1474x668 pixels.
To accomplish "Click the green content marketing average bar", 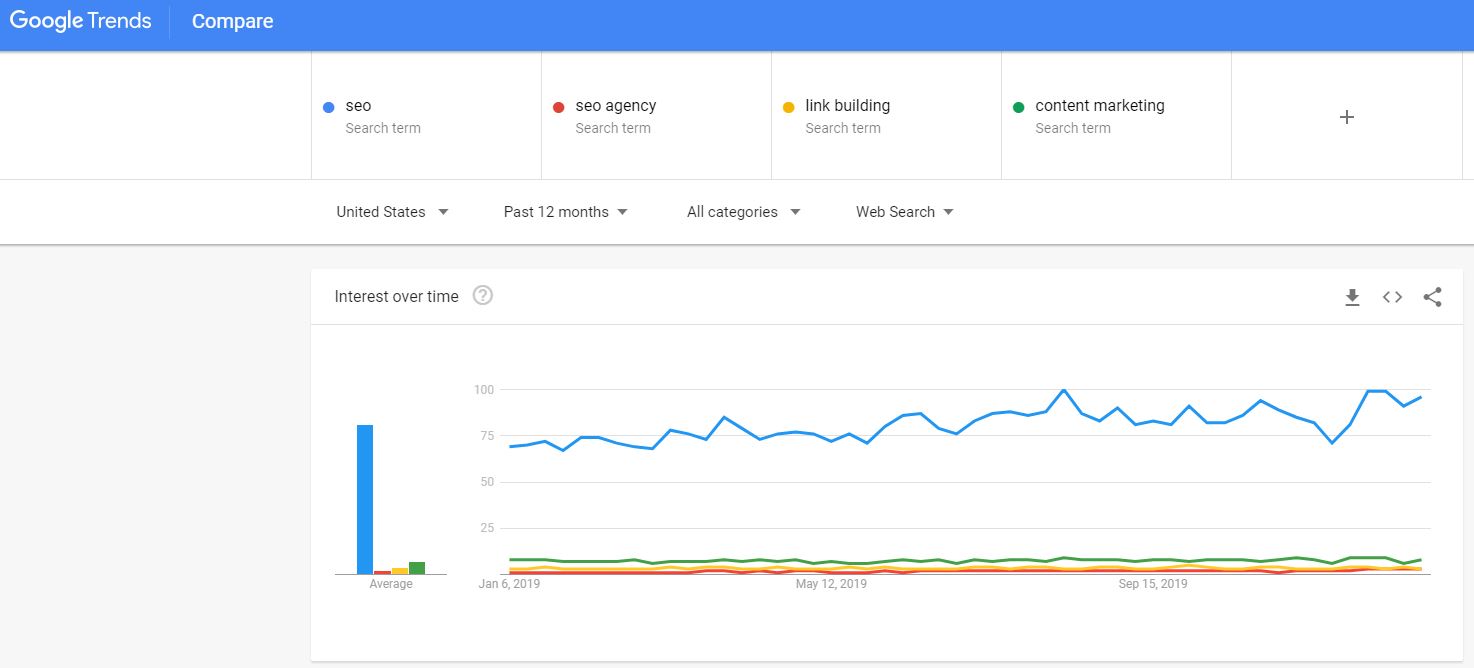I will tap(417, 568).
